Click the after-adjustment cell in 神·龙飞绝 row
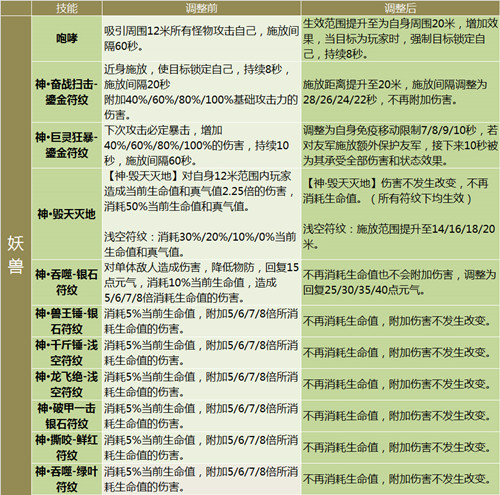The height and width of the screenshot is (495, 500). point(400,384)
